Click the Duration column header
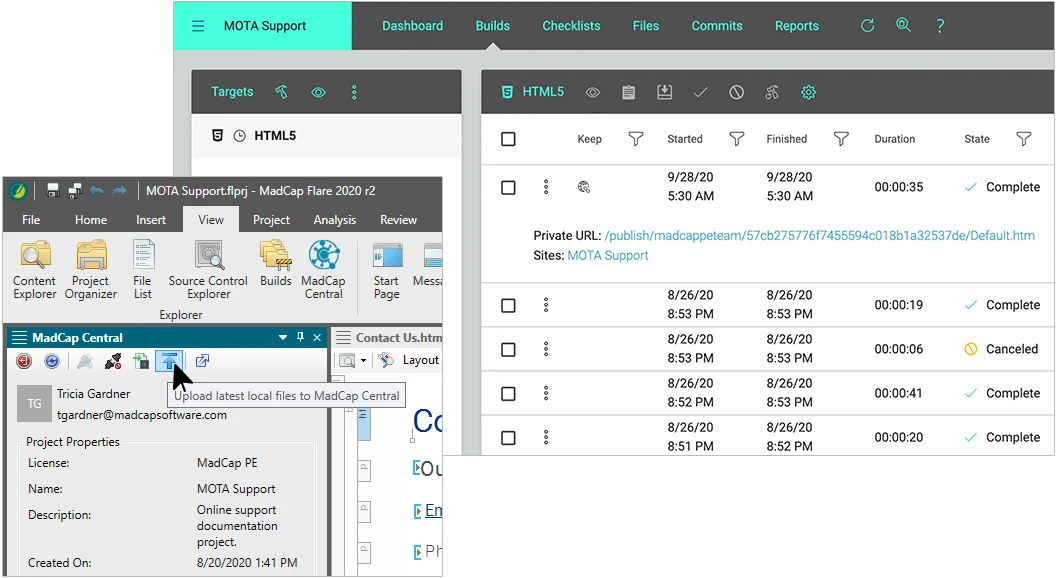Image resolution: width=1060 pixels, height=578 pixels. (894, 139)
